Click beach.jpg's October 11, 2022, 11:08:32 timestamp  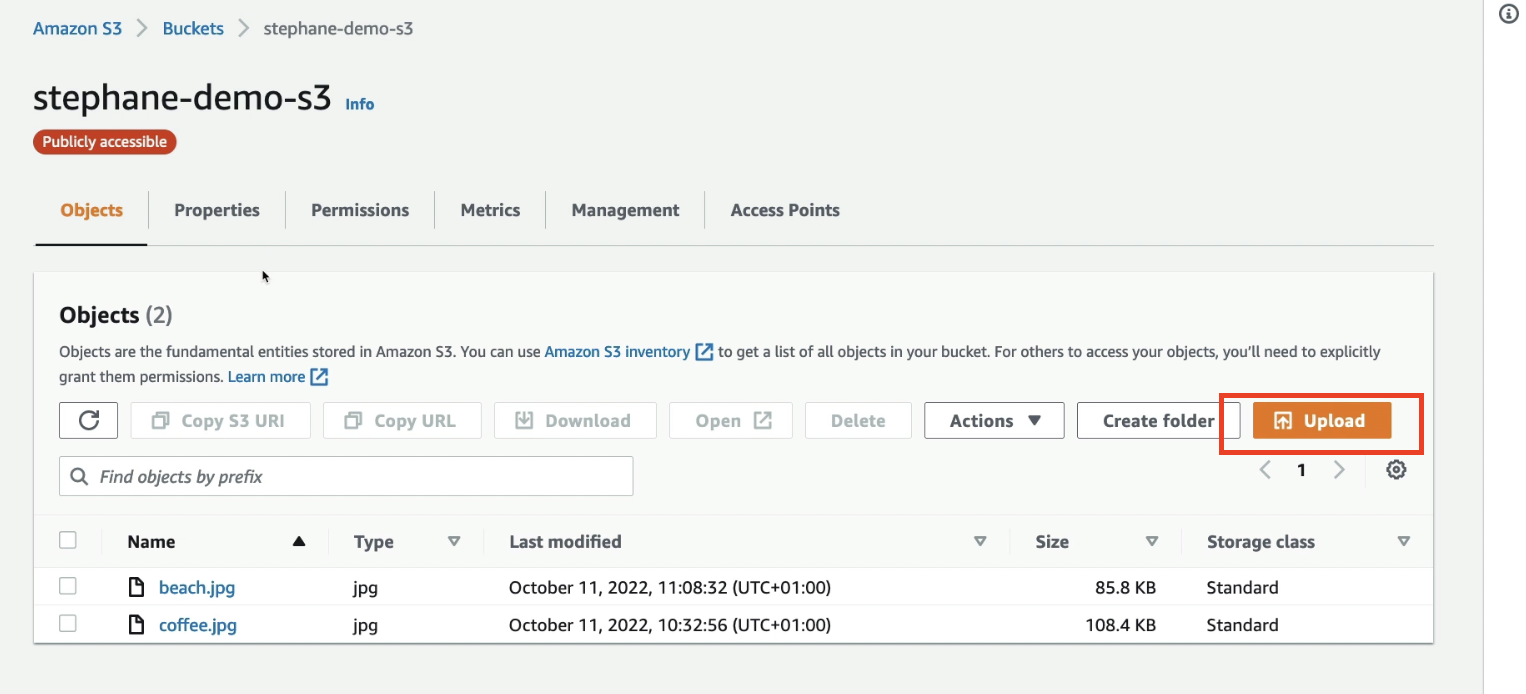tap(670, 587)
